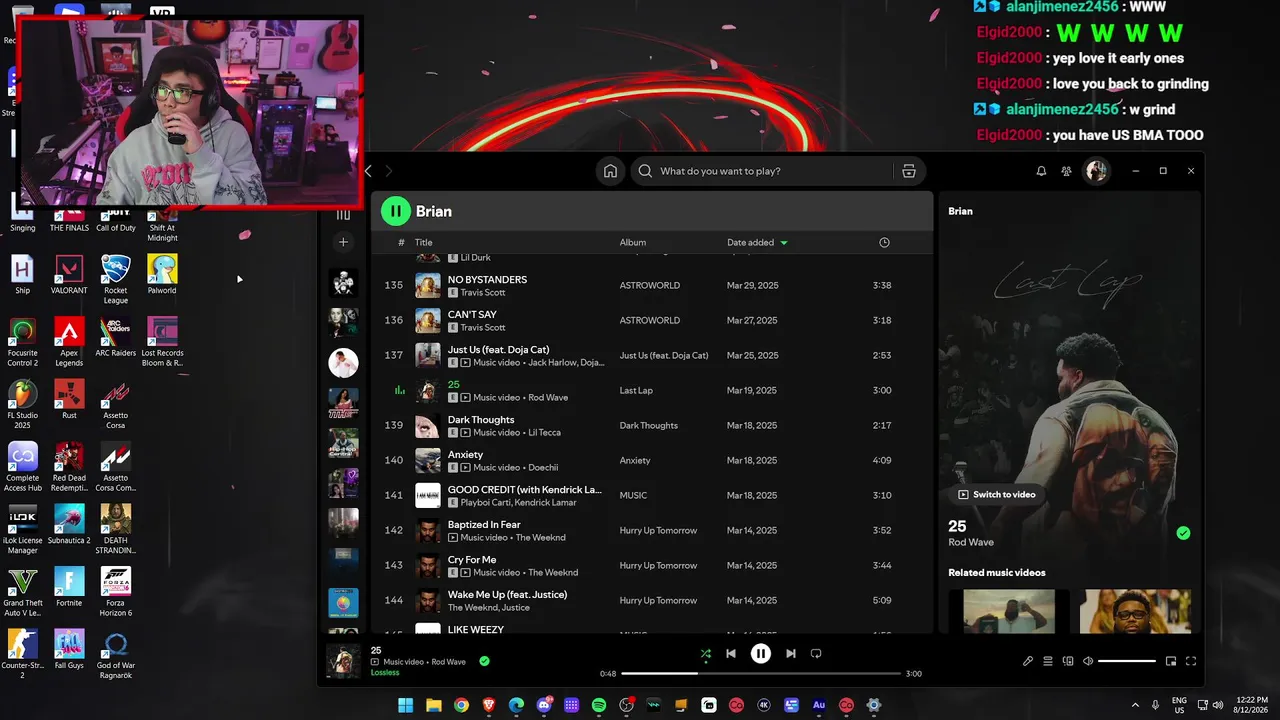
Task: Open the Spotify profile avatar menu
Action: pyautogui.click(x=1097, y=171)
